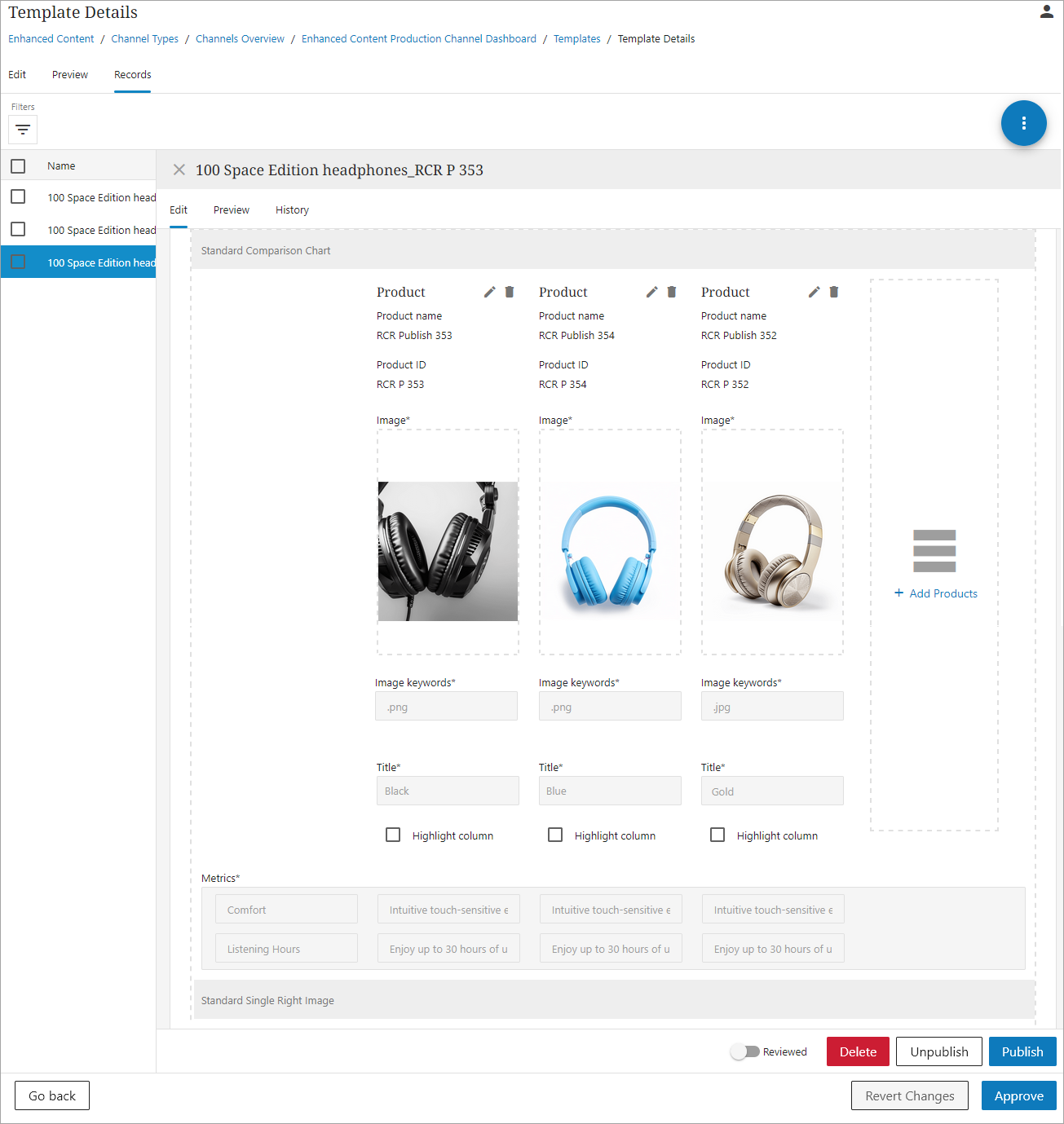Open the blue three-dot actions menu
The width and height of the screenshot is (1064, 1124).
[x=1023, y=123]
